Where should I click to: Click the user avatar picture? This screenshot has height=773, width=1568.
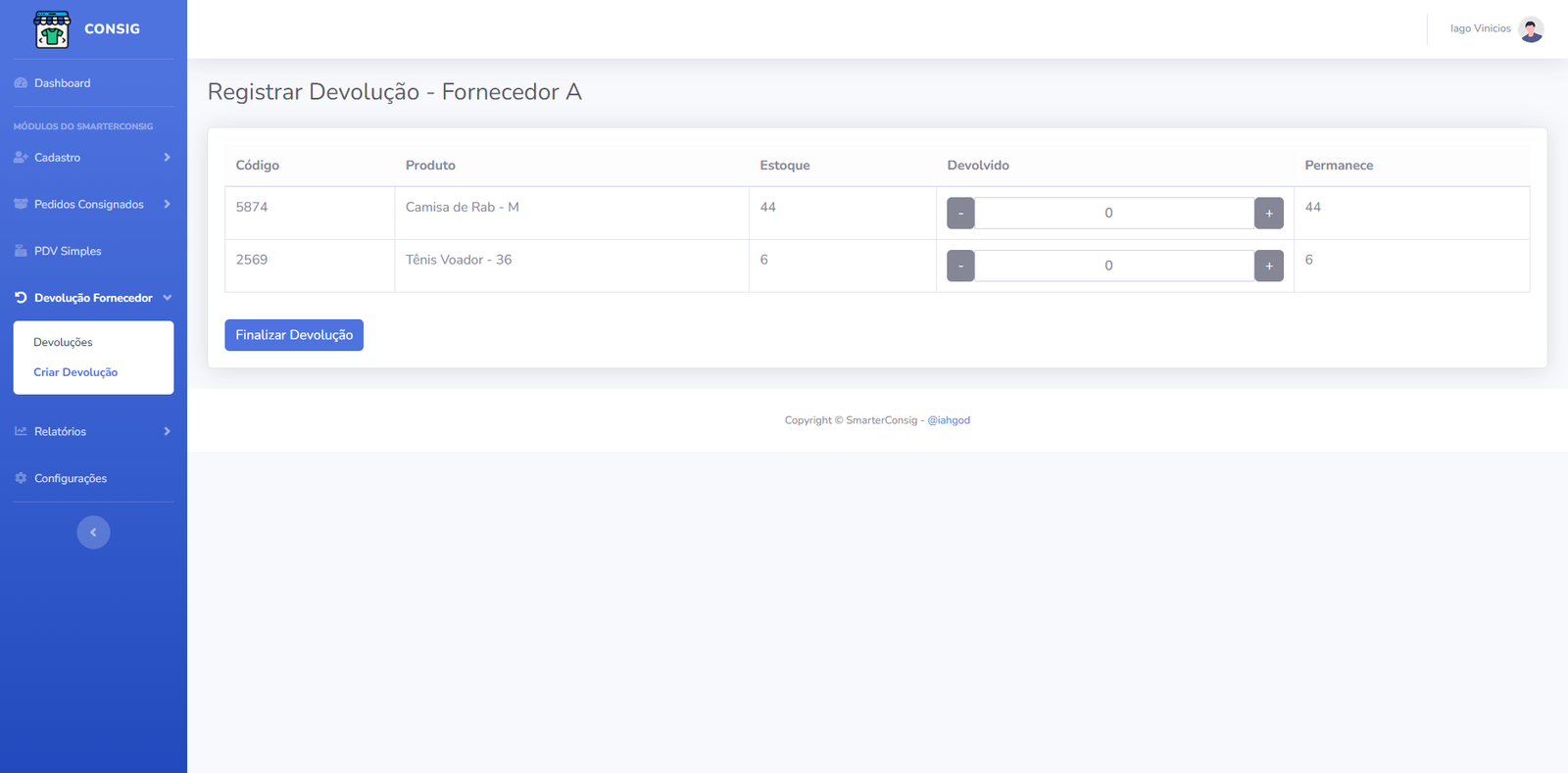click(x=1531, y=29)
